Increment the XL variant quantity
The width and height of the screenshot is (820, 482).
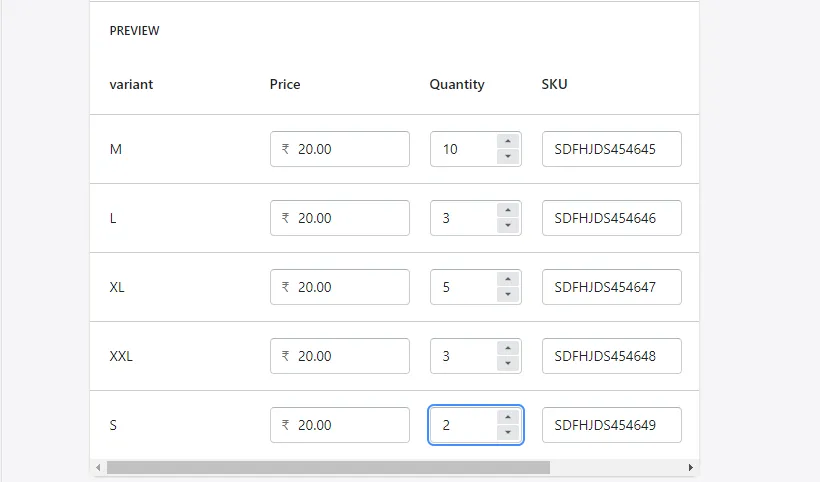[x=508, y=279]
